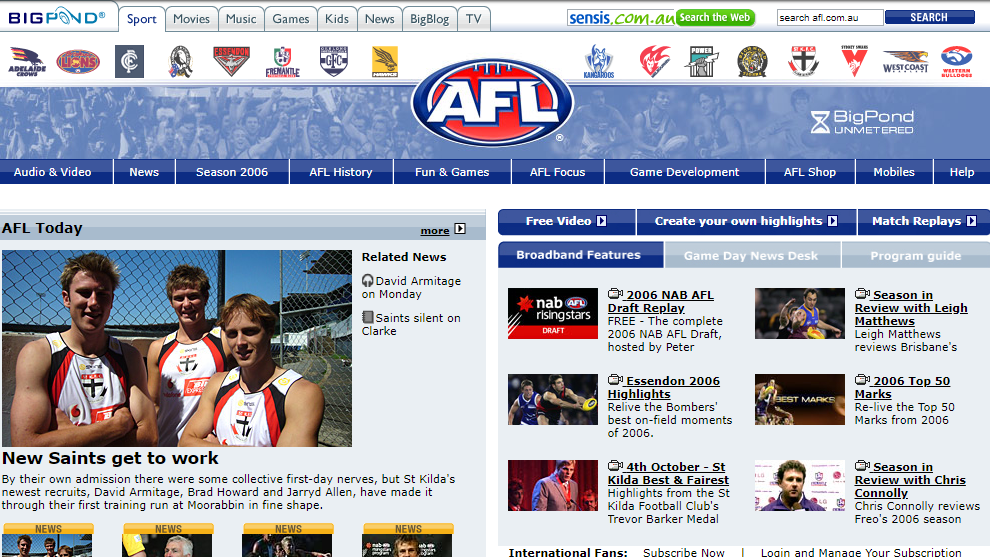990x557 pixels.
Task: Open Match Replays button
Action: (924, 221)
